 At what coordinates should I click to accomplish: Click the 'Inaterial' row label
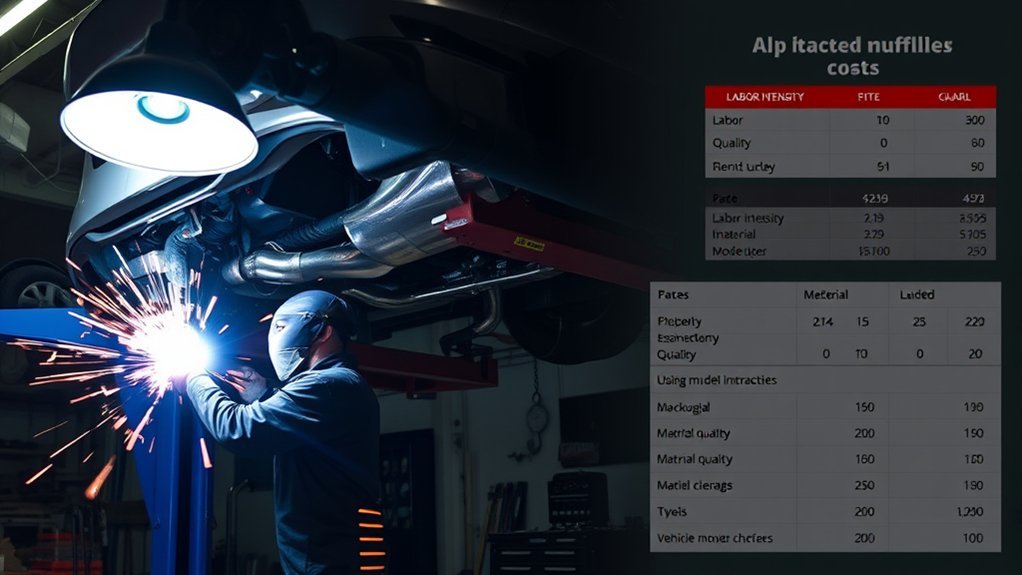coord(734,235)
